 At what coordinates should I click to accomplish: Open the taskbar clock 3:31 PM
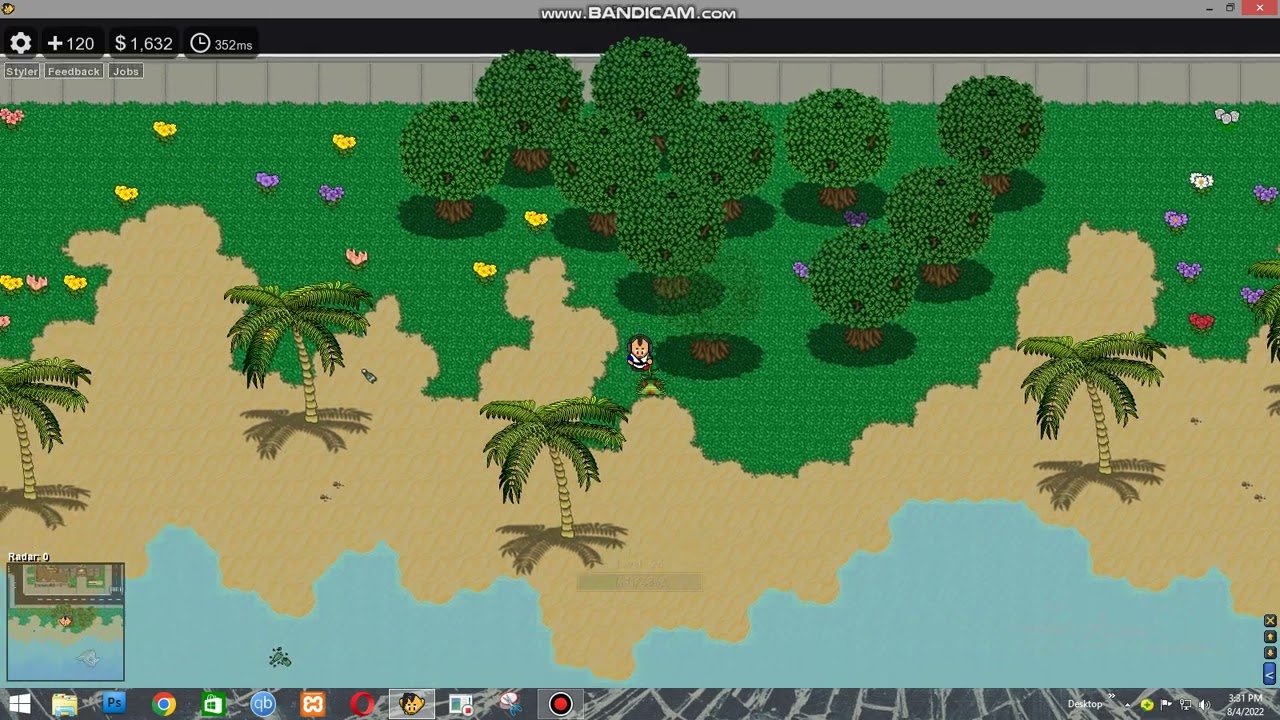(1245, 704)
